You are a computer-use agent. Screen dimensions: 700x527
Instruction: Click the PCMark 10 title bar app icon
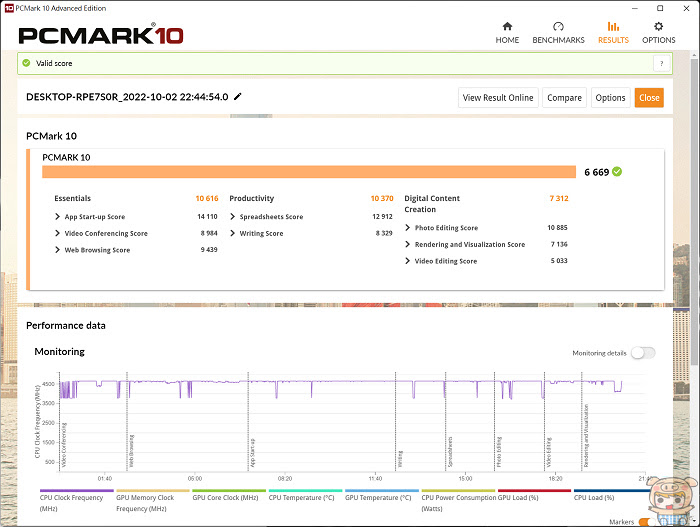tap(8, 8)
